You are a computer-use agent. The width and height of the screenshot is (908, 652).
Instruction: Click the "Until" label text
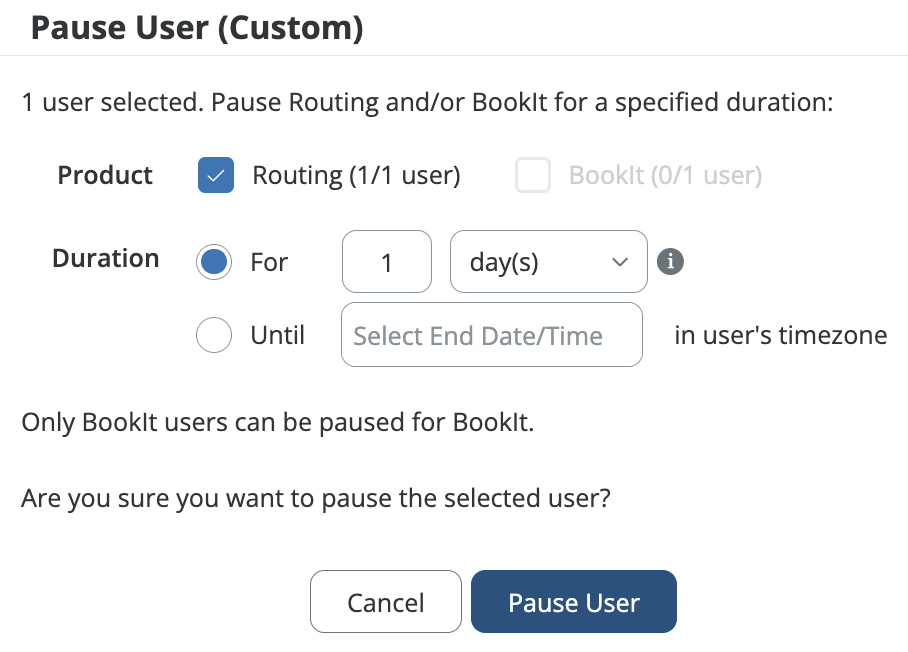pos(277,335)
